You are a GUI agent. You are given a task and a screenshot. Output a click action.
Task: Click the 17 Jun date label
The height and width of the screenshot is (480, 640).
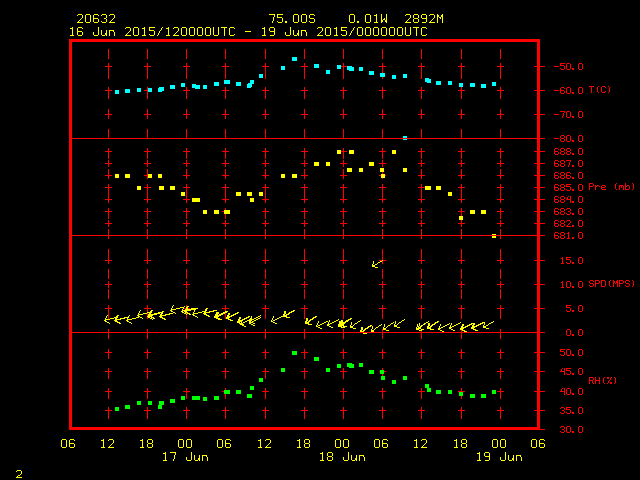click(x=185, y=457)
